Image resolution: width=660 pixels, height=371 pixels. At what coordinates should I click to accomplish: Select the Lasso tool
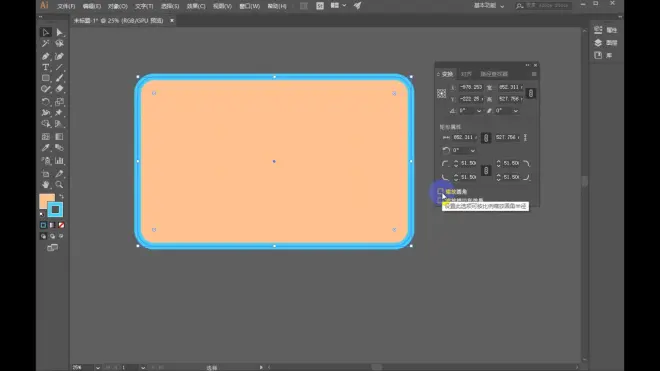(x=59, y=43)
